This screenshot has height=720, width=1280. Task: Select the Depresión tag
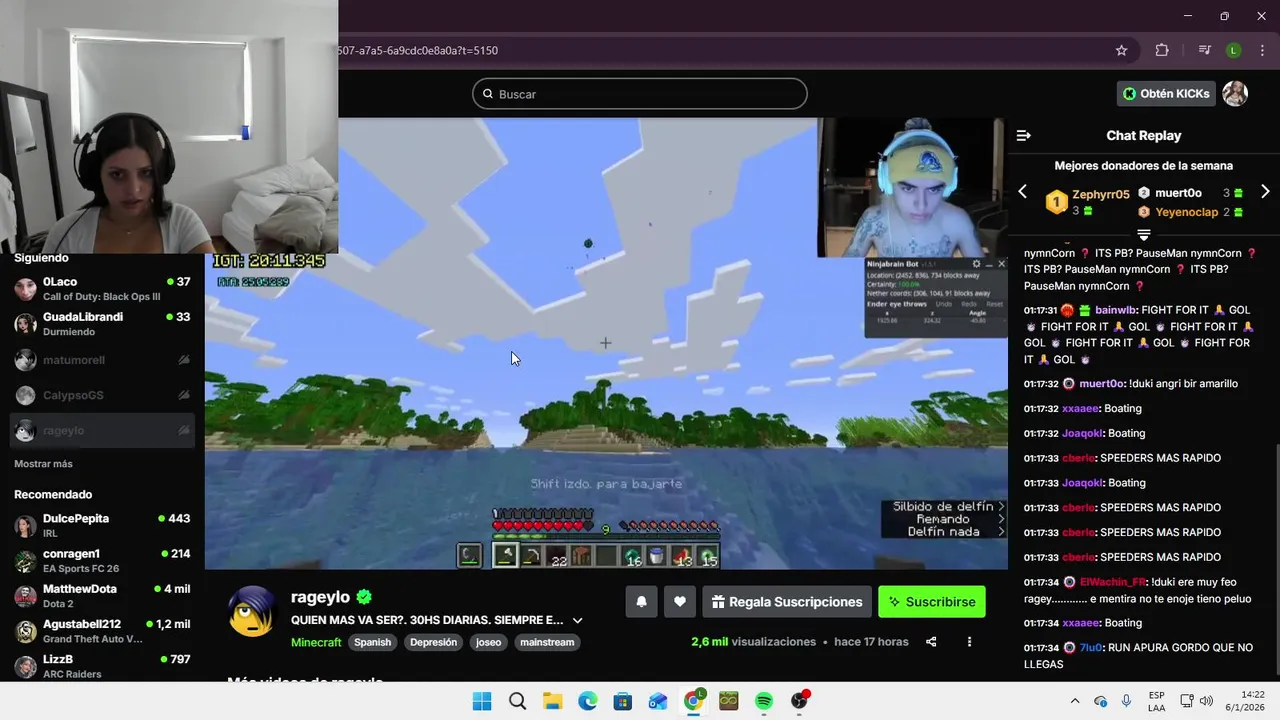tap(433, 642)
